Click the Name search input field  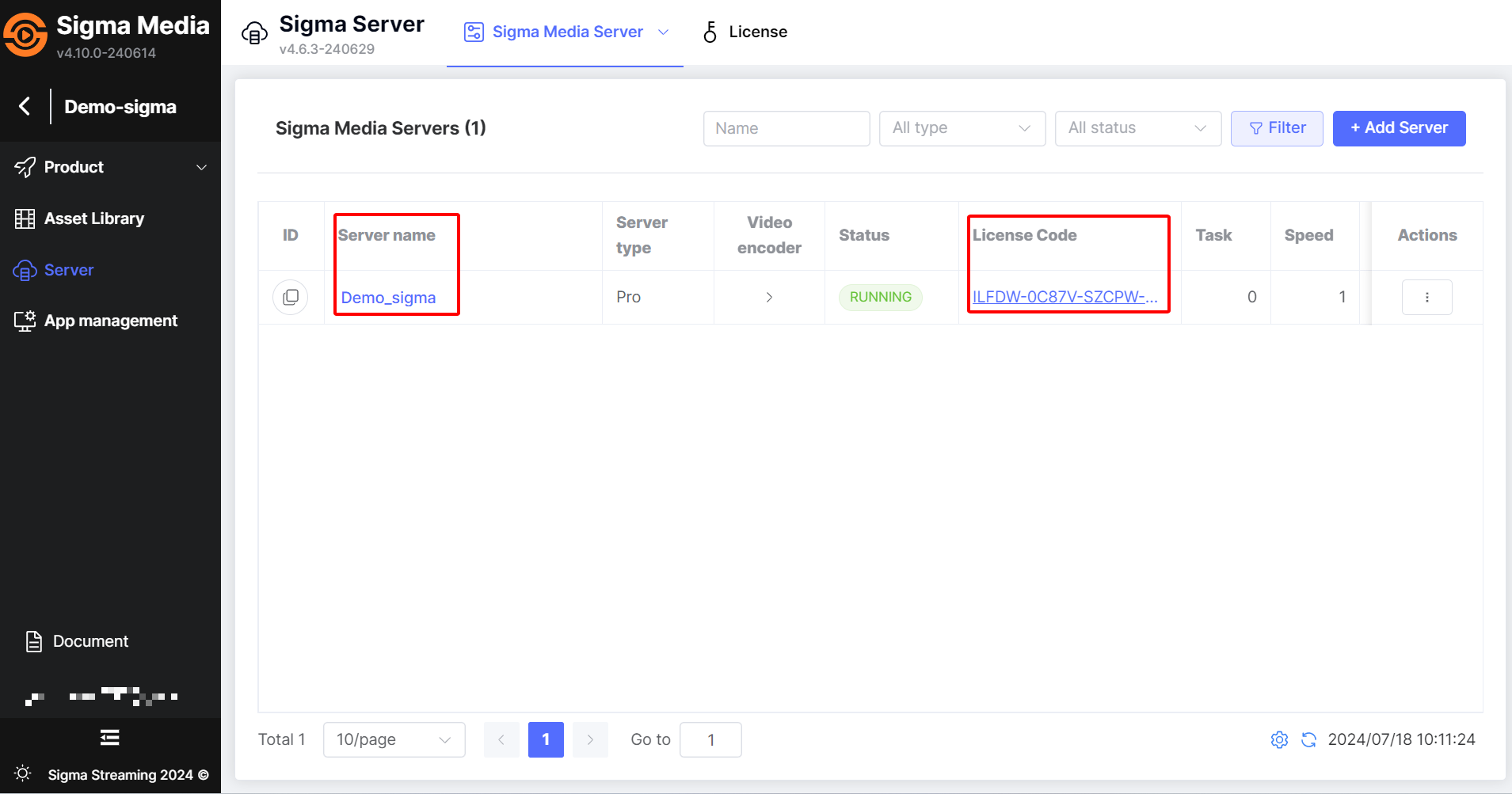[x=786, y=128]
